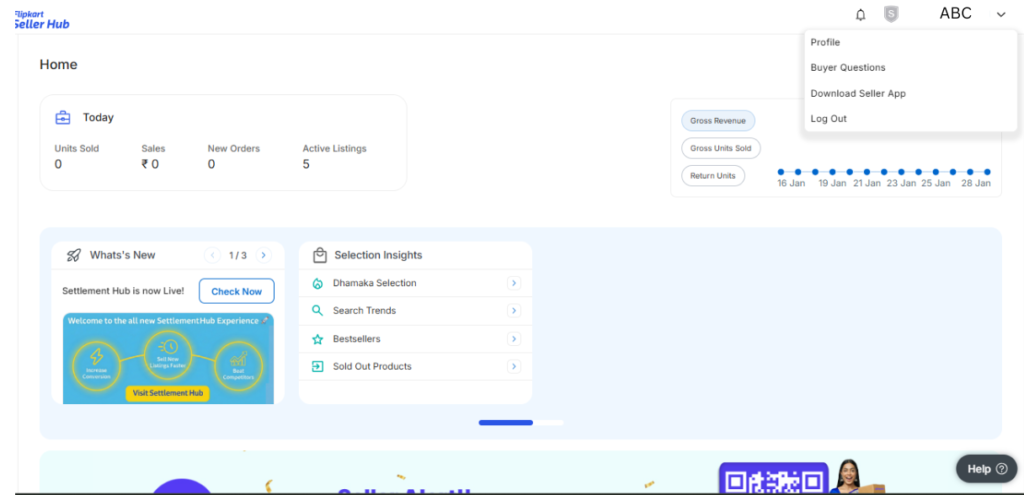Image resolution: width=1024 pixels, height=495 pixels.
Task: Click the Sales ₹ 0 value
Action: (150, 164)
